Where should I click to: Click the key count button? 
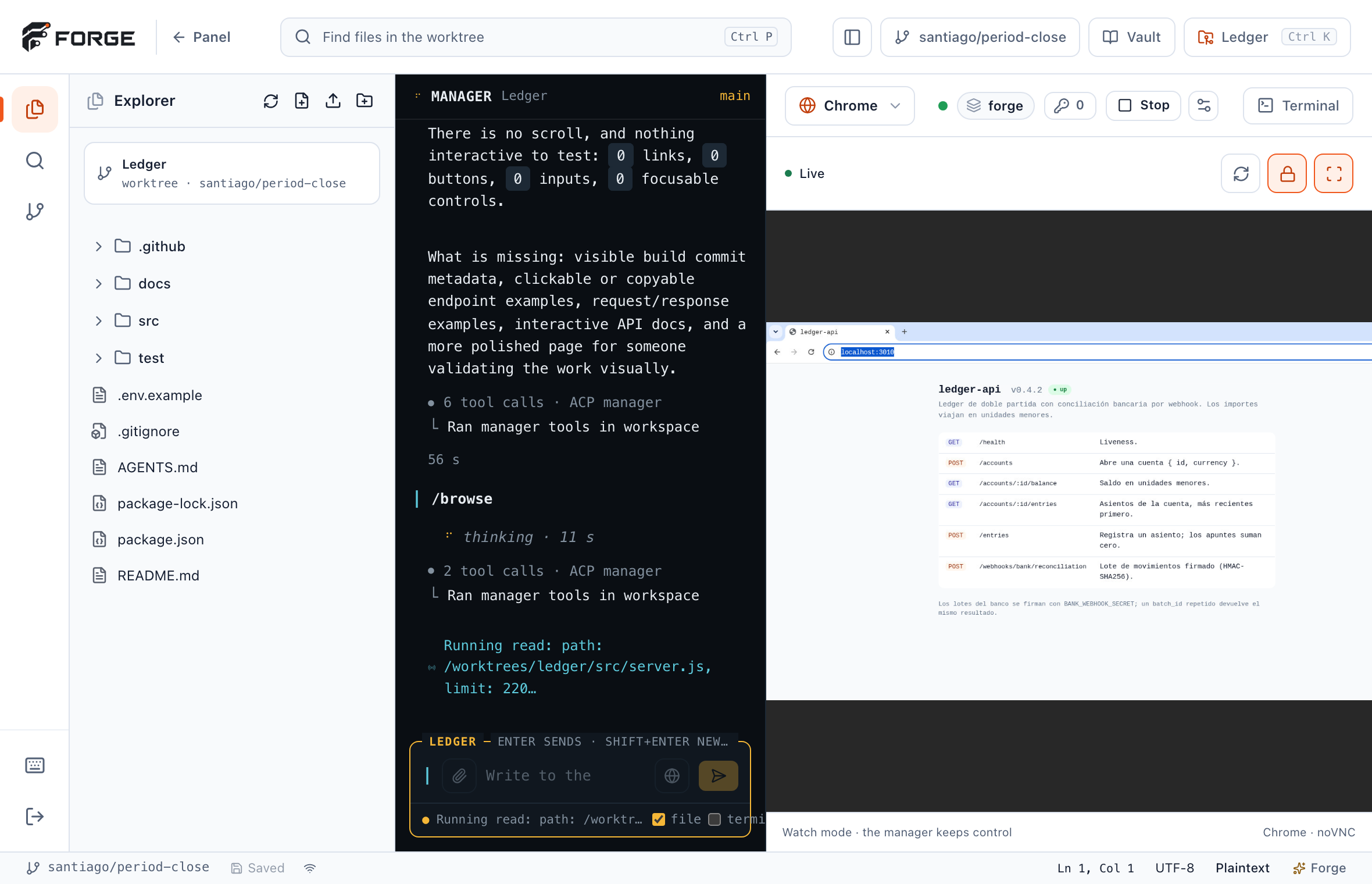point(1070,106)
